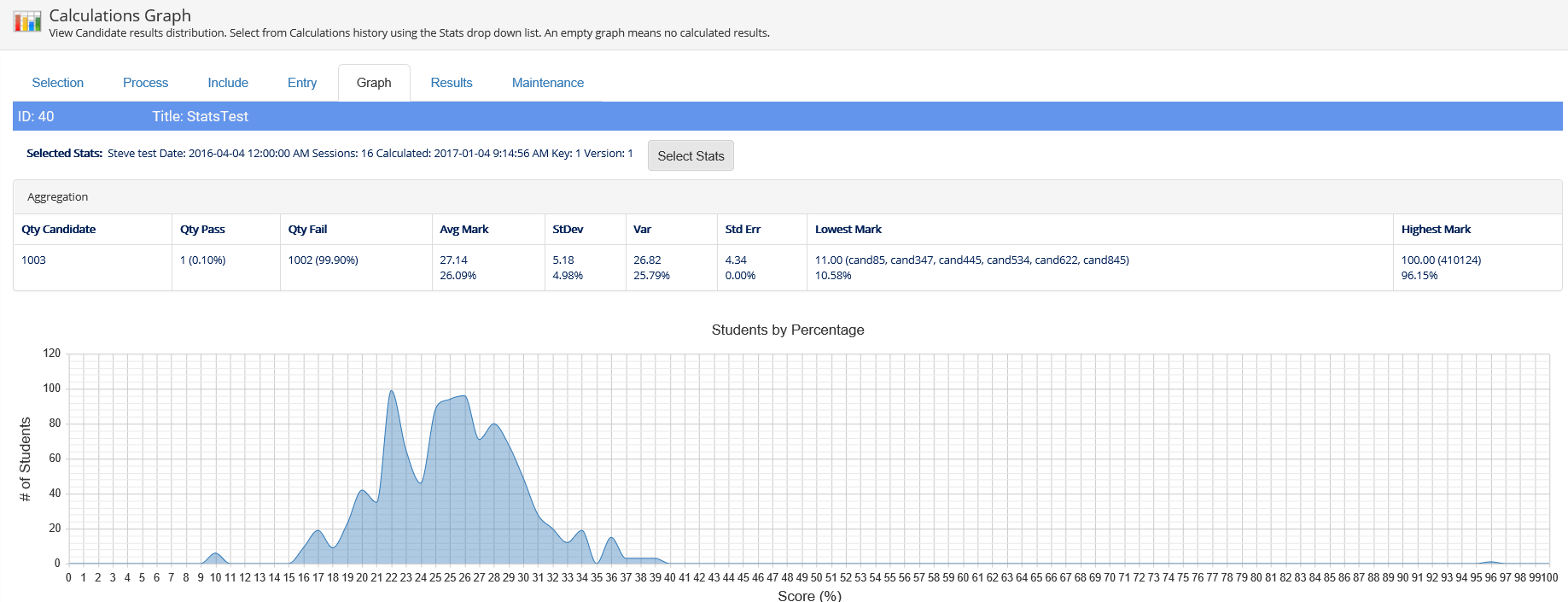Select the Graph tab
Image resolution: width=1568 pixels, height=602 pixels.
(x=374, y=83)
